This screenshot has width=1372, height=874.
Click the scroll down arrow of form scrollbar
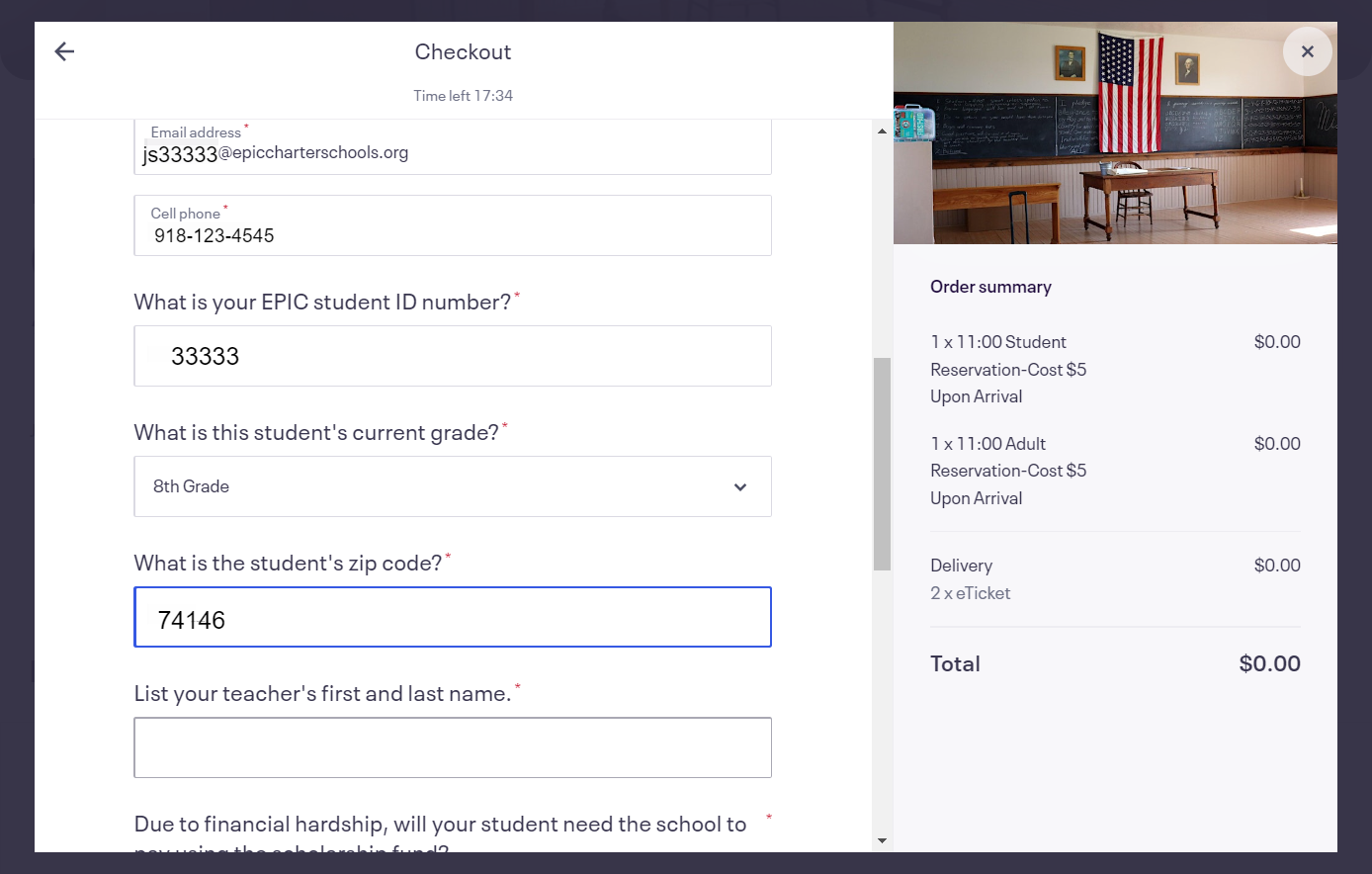[x=882, y=841]
